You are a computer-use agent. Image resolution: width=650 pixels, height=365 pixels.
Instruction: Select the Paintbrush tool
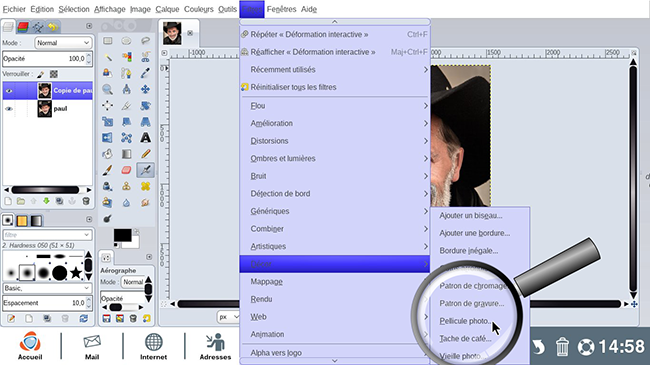tap(108, 170)
